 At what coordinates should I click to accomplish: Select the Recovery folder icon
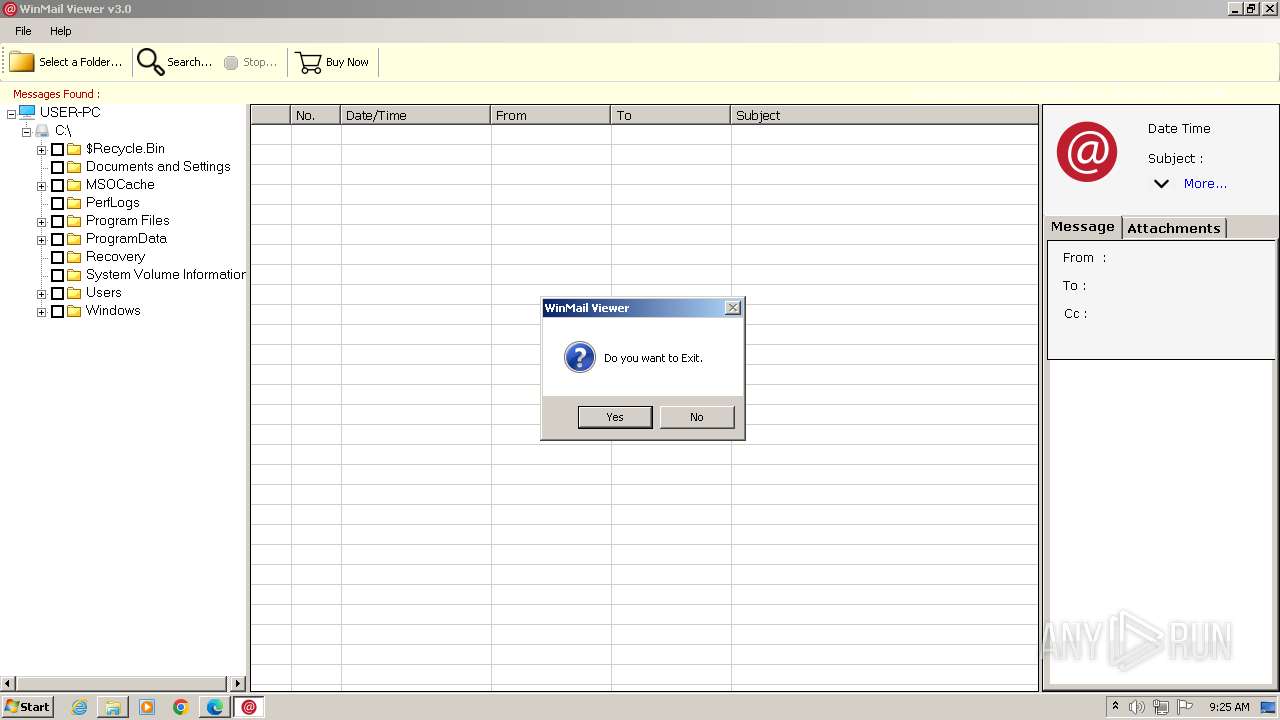(74, 257)
